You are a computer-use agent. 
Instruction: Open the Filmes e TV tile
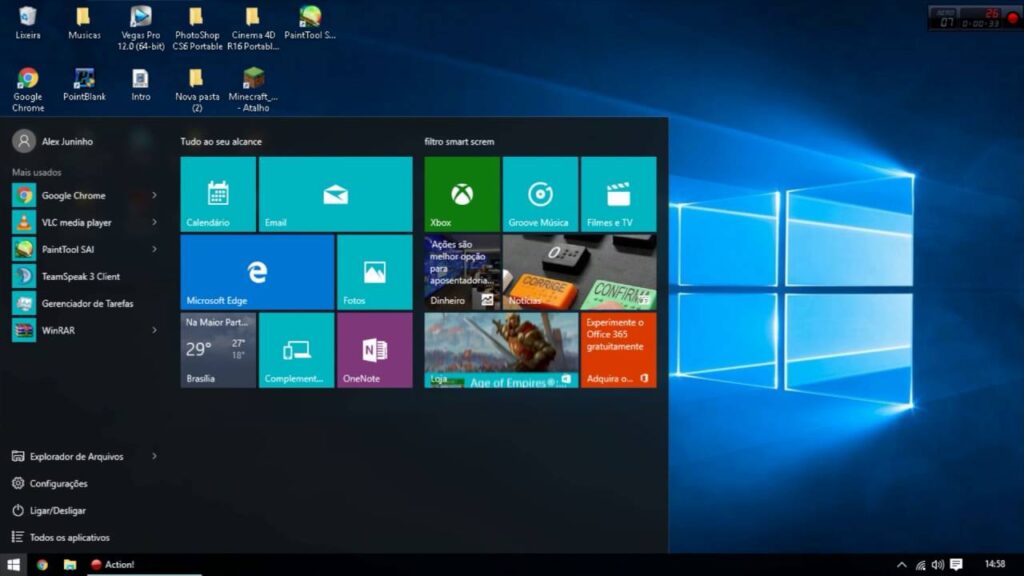618,194
